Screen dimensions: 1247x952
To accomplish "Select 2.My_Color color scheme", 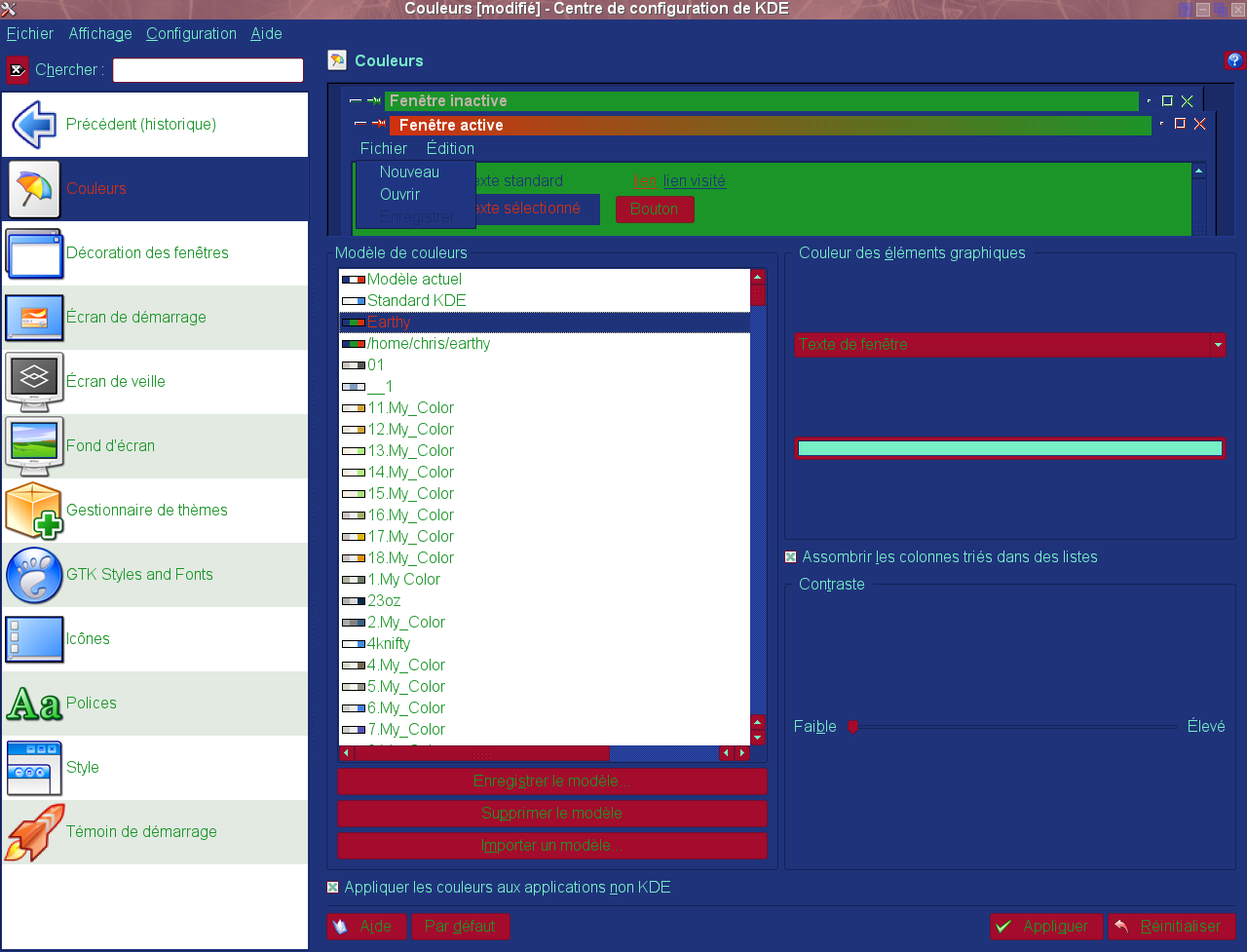I will [x=545, y=623].
